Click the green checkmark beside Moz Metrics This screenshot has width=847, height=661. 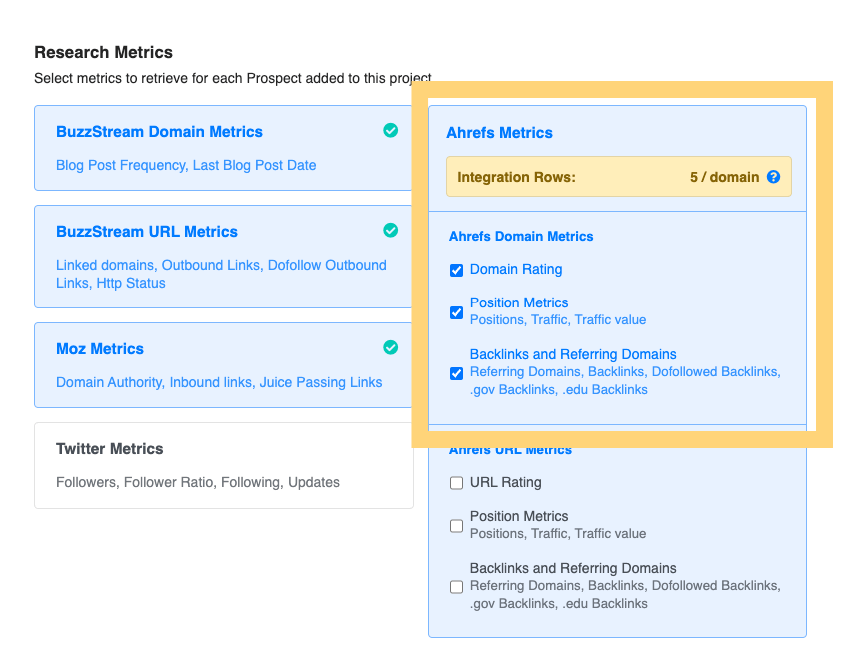point(391,347)
